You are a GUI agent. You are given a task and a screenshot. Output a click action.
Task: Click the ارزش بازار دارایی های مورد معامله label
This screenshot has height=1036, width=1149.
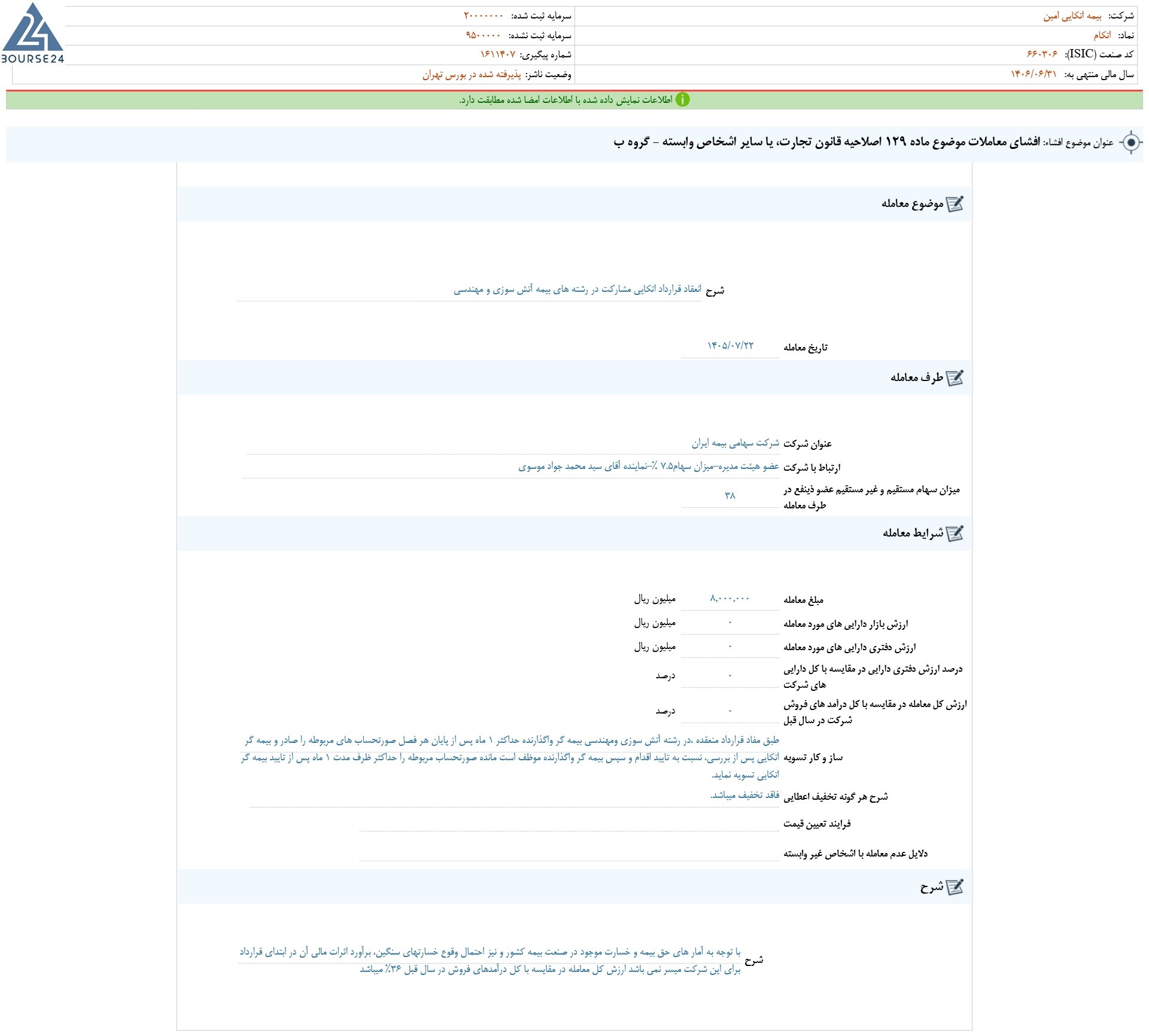(846, 624)
